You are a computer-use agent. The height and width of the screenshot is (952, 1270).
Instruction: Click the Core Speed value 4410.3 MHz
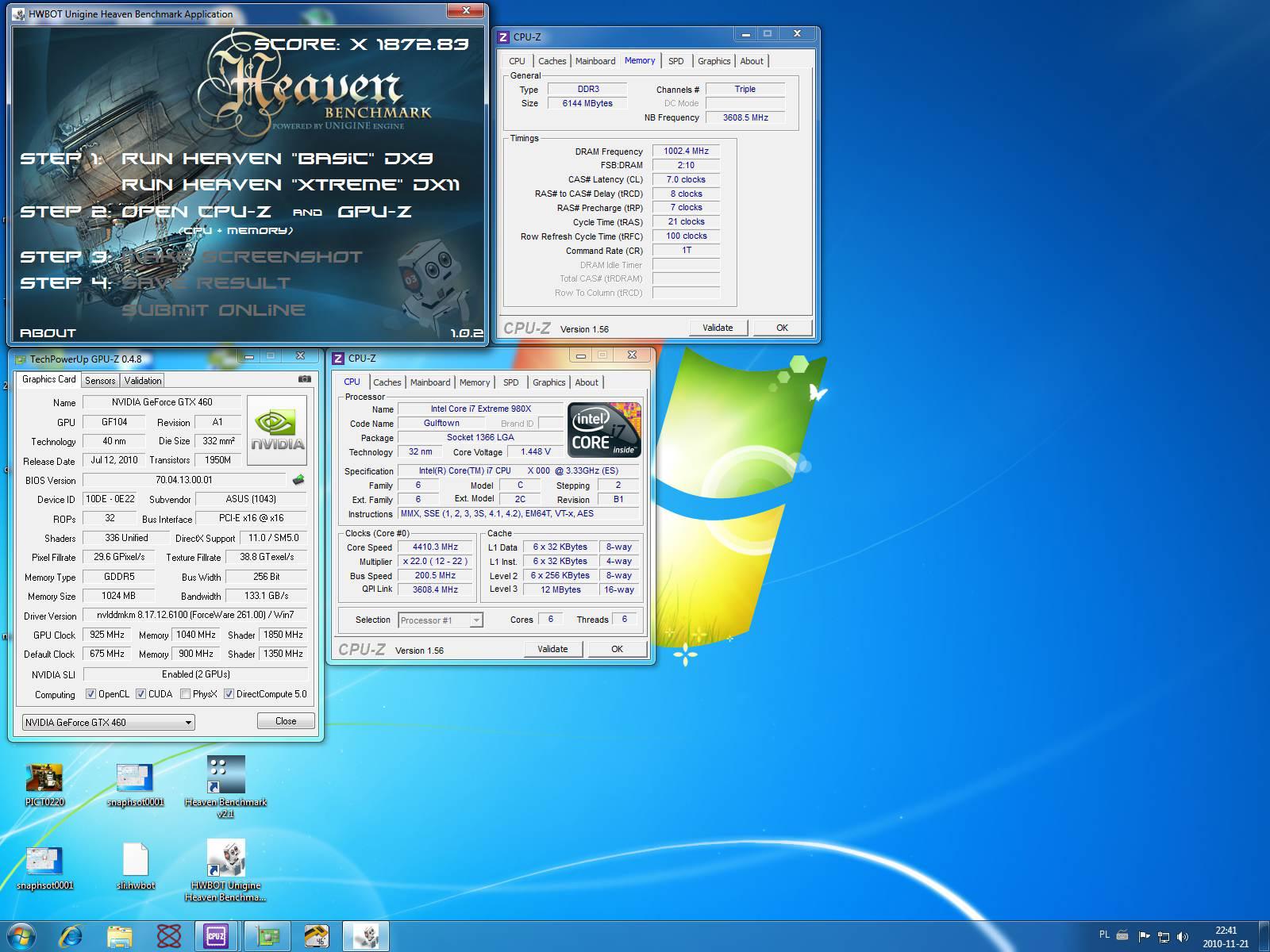[x=436, y=547]
